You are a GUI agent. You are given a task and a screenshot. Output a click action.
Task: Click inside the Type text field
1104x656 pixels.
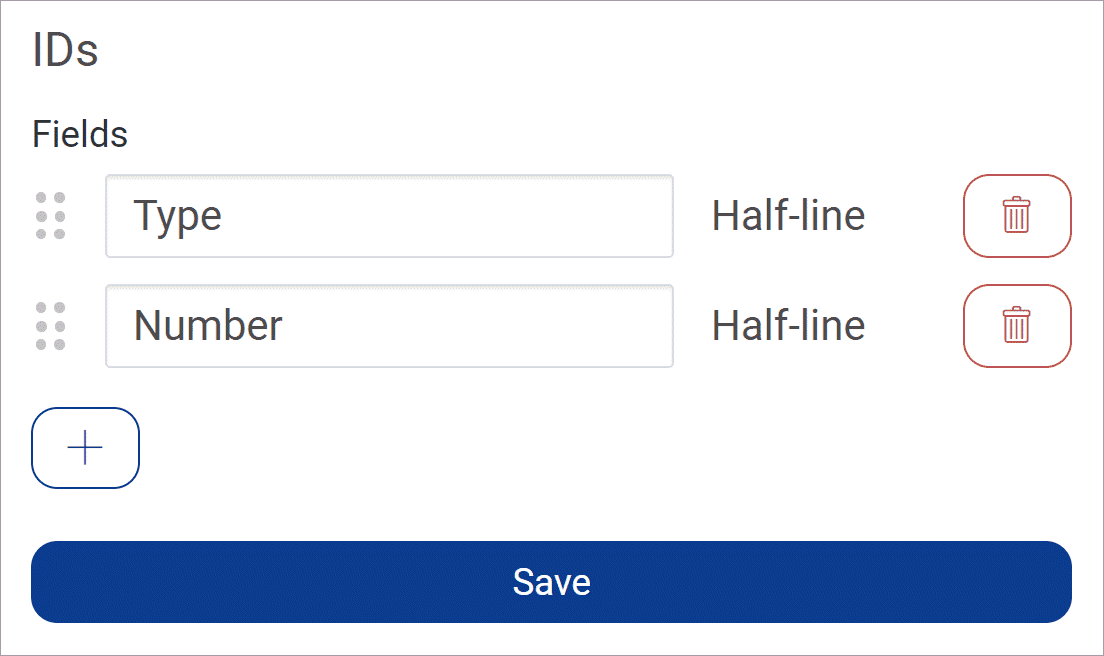(389, 216)
